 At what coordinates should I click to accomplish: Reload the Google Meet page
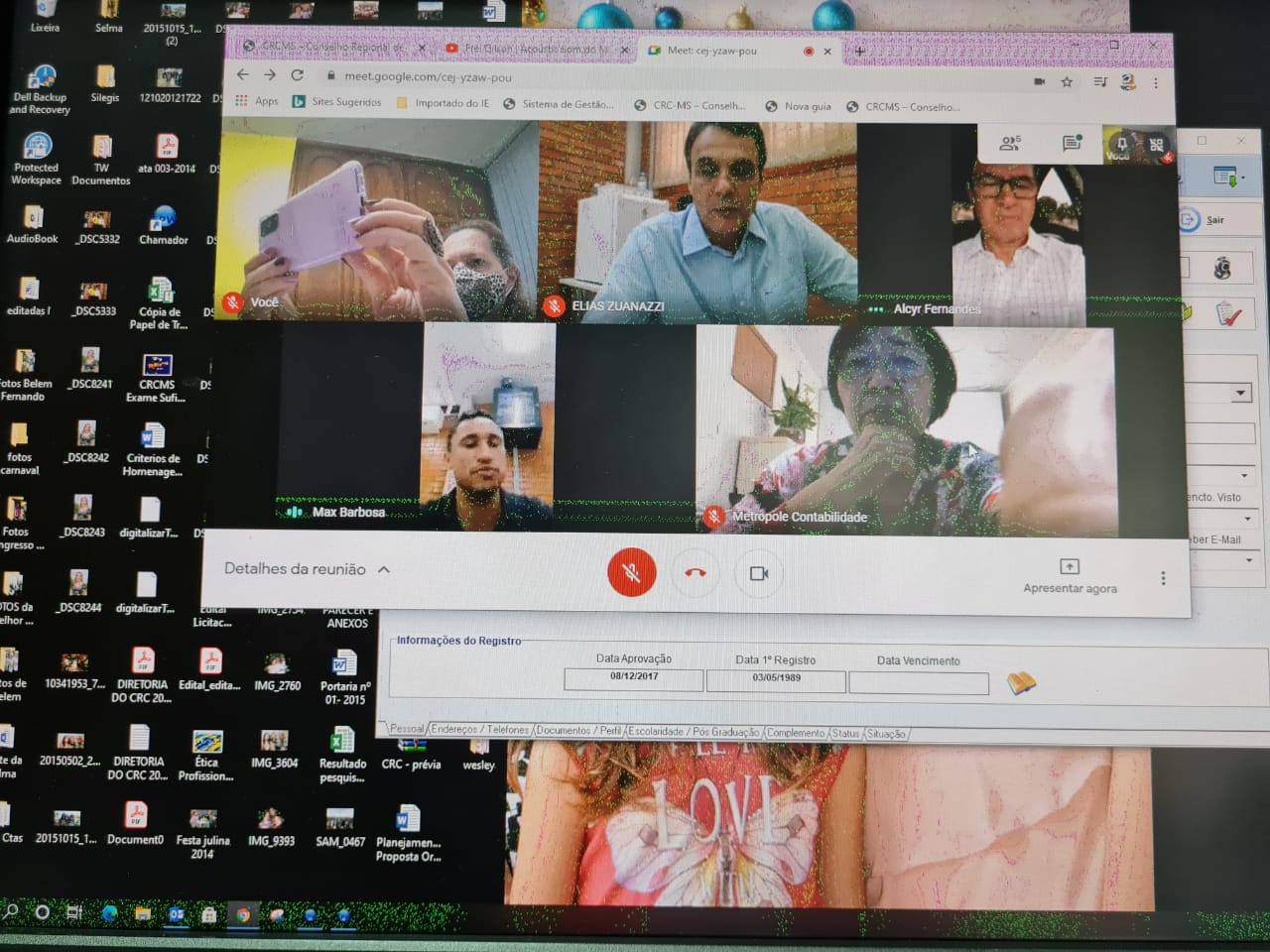pos(297,75)
